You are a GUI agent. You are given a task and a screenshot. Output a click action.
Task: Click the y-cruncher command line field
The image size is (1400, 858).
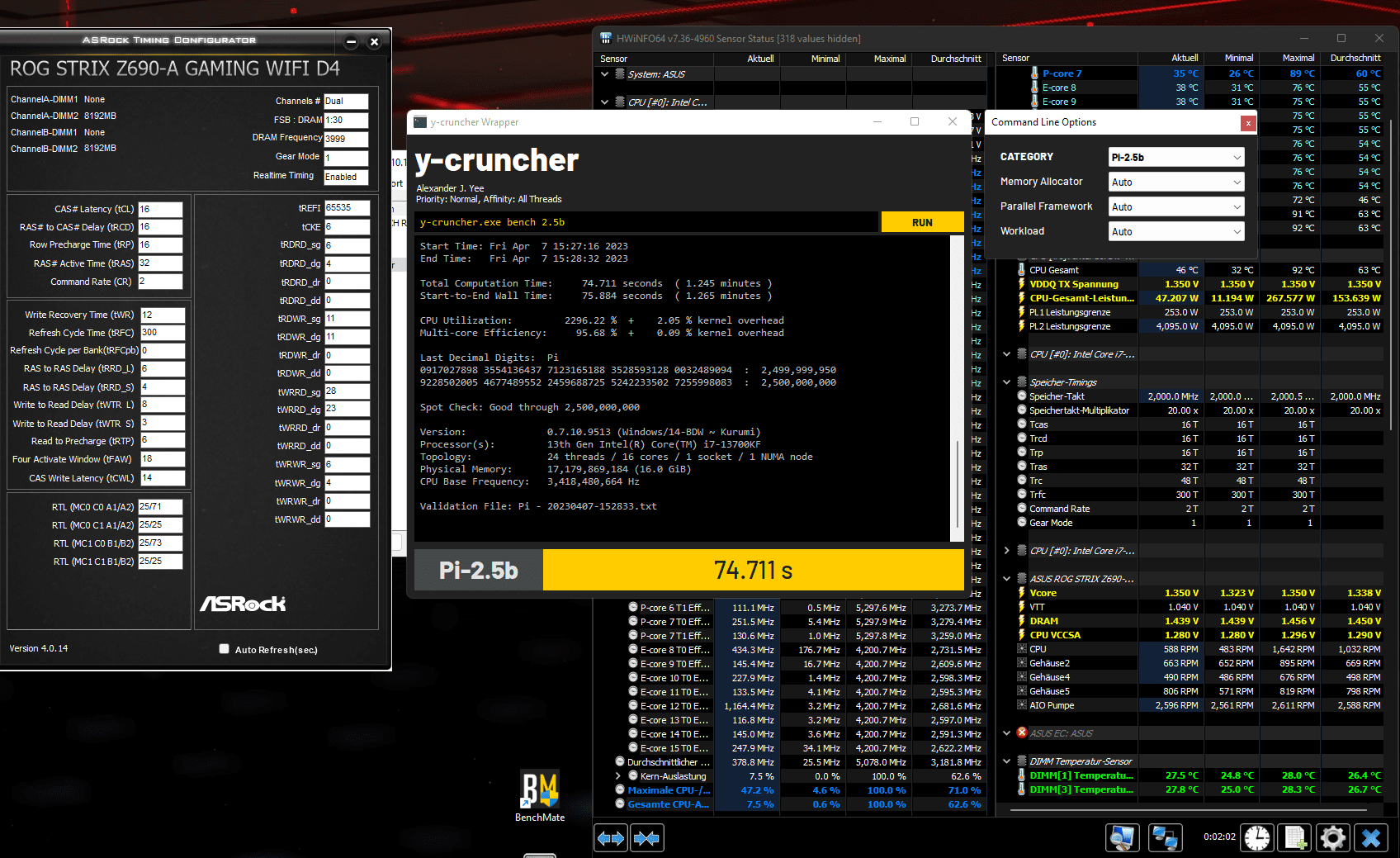[x=646, y=222]
